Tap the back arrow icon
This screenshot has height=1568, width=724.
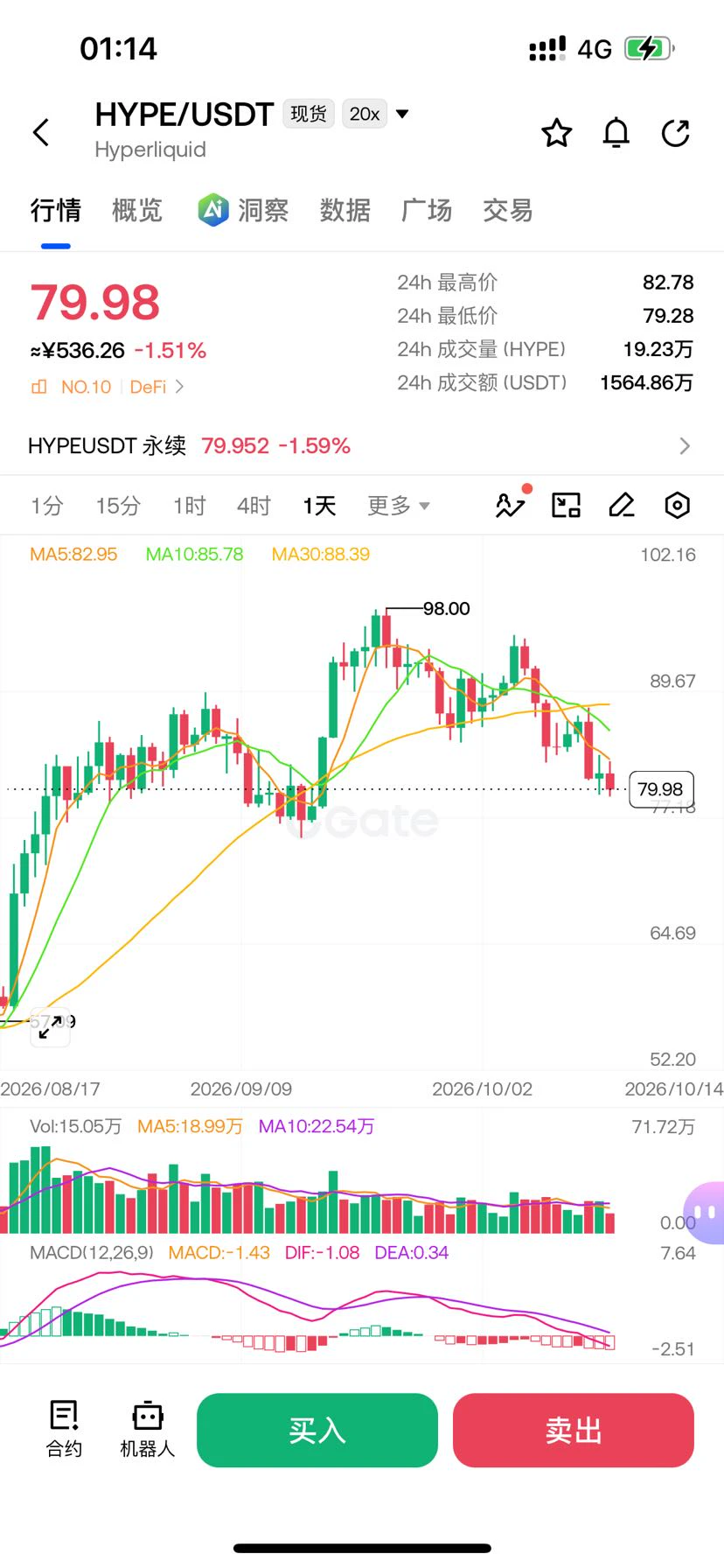tap(41, 133)
